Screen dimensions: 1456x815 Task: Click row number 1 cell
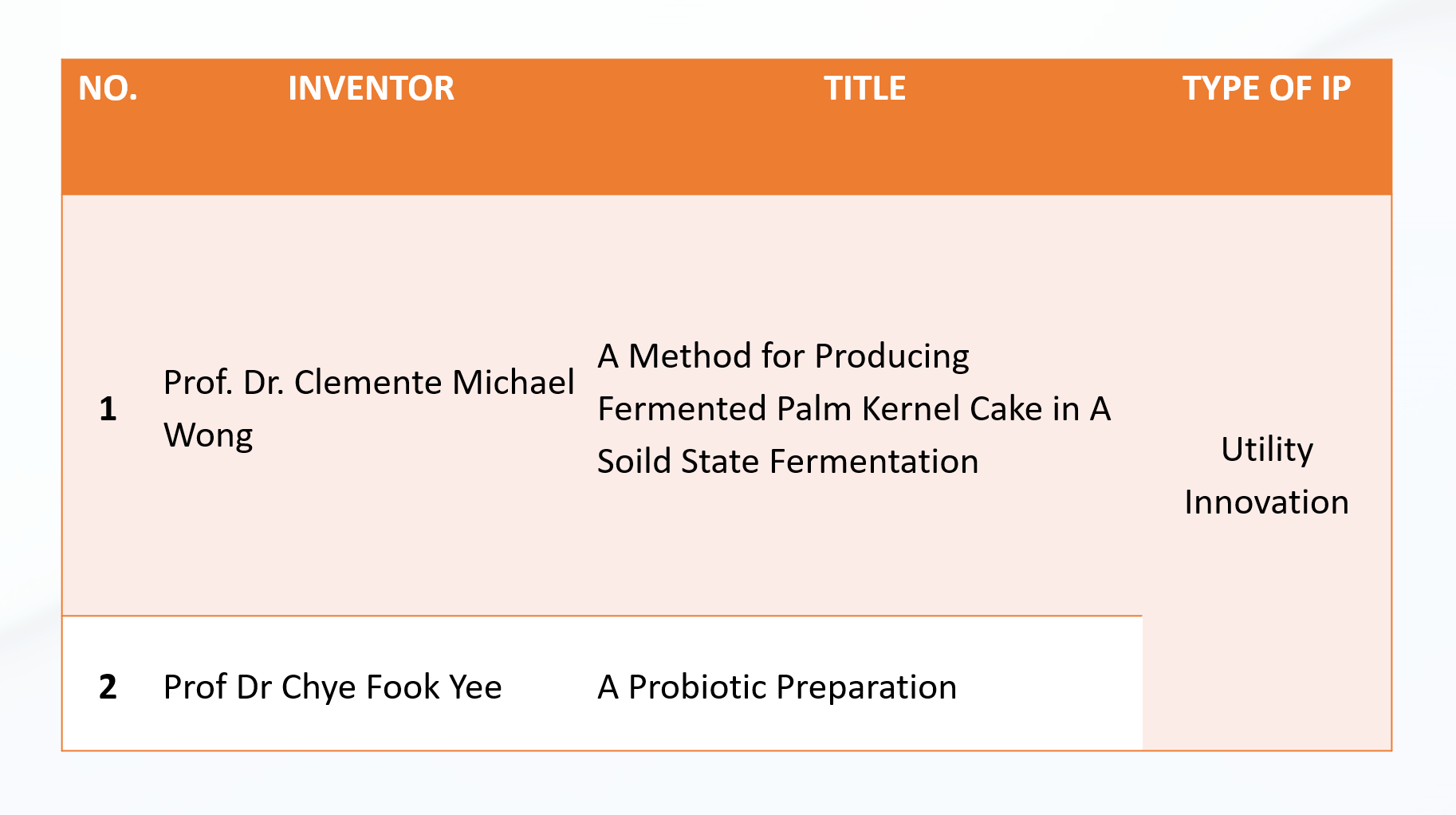click(108, 409)
